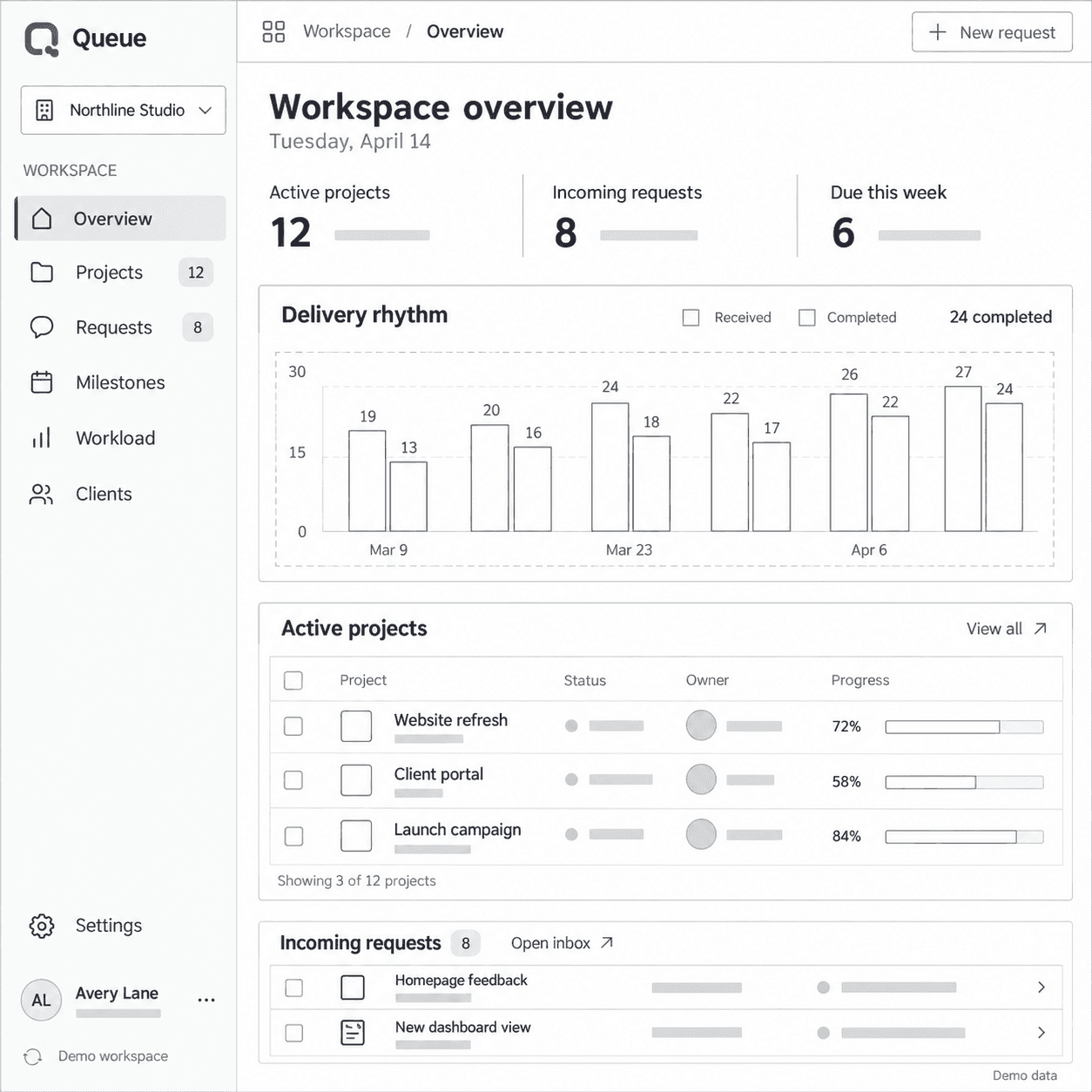1092x1092 pixels.
Task: Expand the Homepage feedback row chevron
Action: click(1041, 988)
